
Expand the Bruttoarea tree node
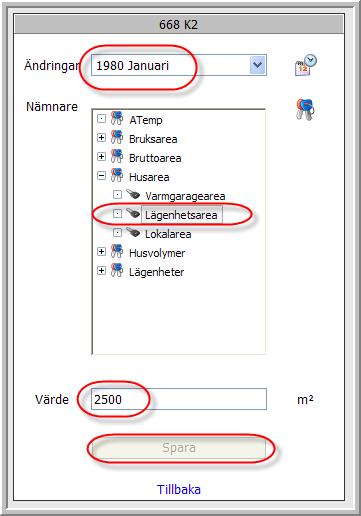click(101, 157)
